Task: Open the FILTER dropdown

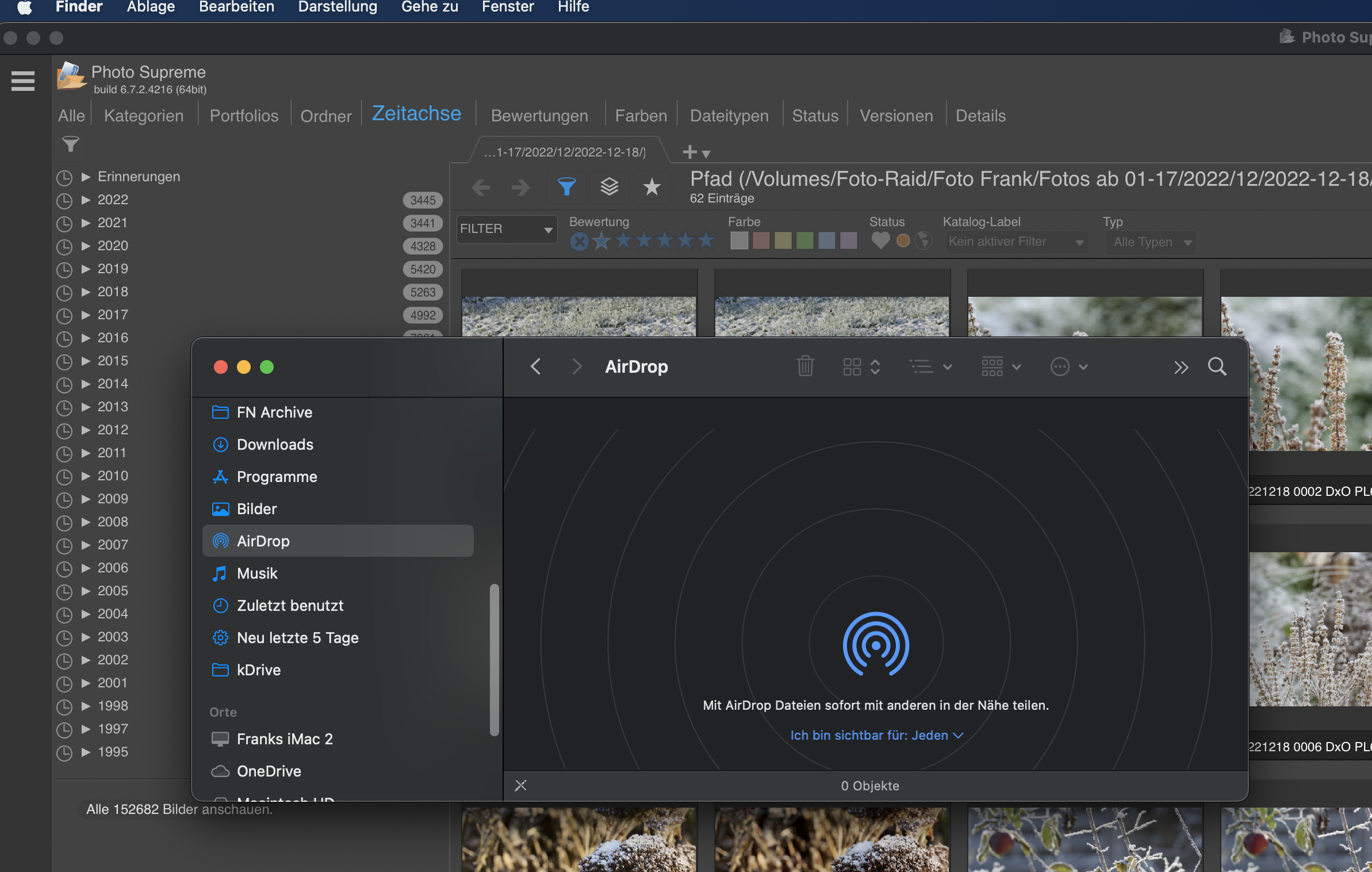Action: coord(507,229)
